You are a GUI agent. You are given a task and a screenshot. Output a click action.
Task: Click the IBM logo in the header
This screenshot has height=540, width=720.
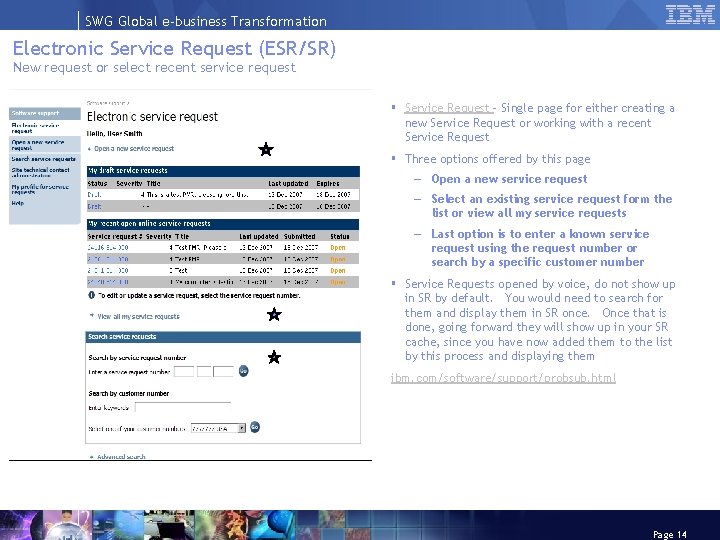690,14
